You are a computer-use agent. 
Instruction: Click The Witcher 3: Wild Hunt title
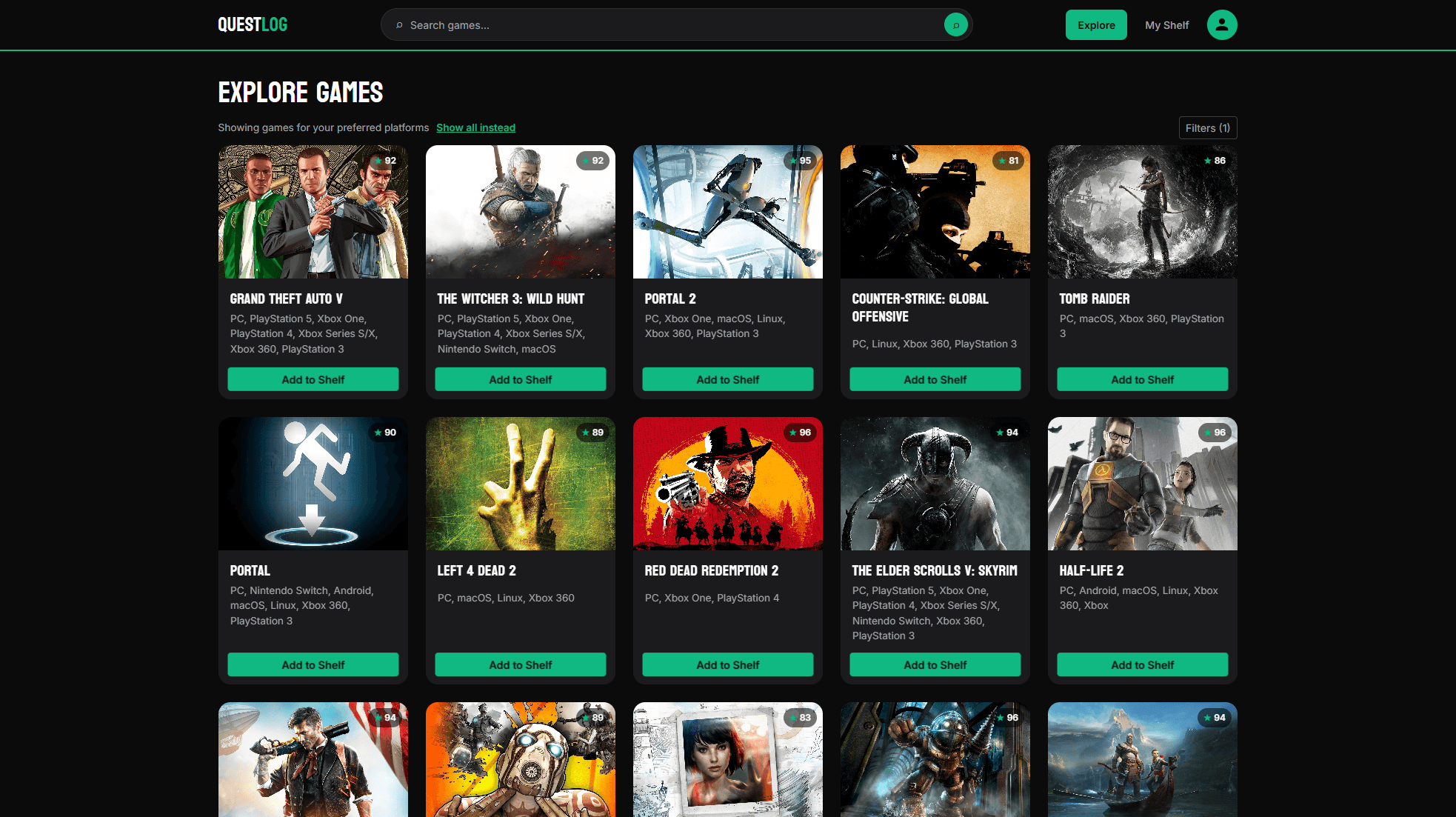click(510, 299)
